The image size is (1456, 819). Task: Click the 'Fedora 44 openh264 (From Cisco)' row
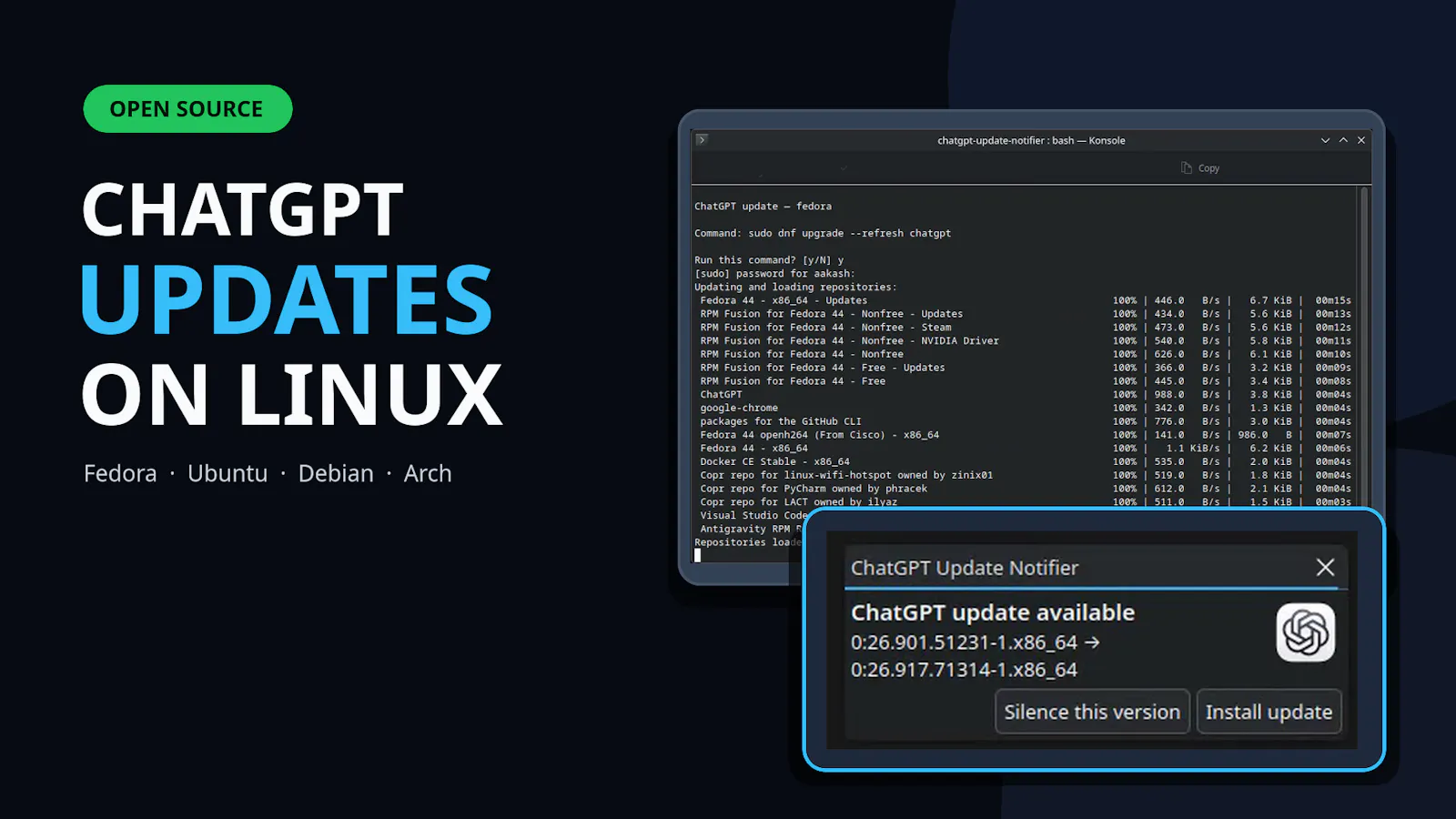[1026, 435]
